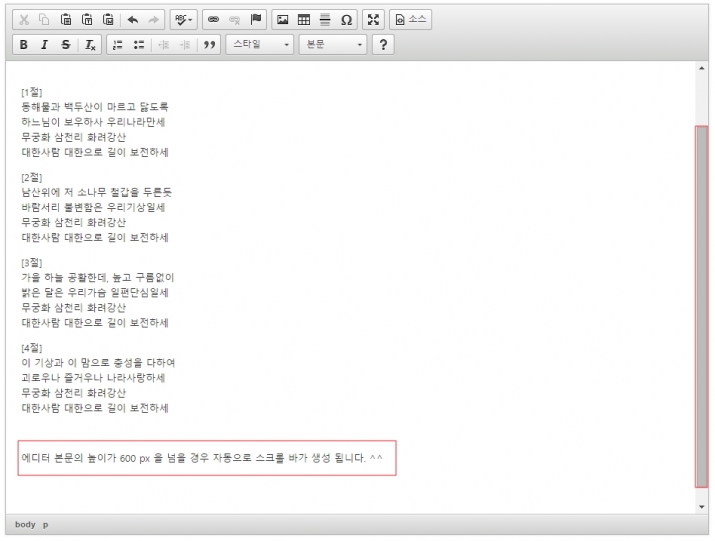Click the line '동해물과 백두산이 마르고 닳도록'
Image resolution: width=715 pixels, height=541 pixels.
click(x=95, y=107)
